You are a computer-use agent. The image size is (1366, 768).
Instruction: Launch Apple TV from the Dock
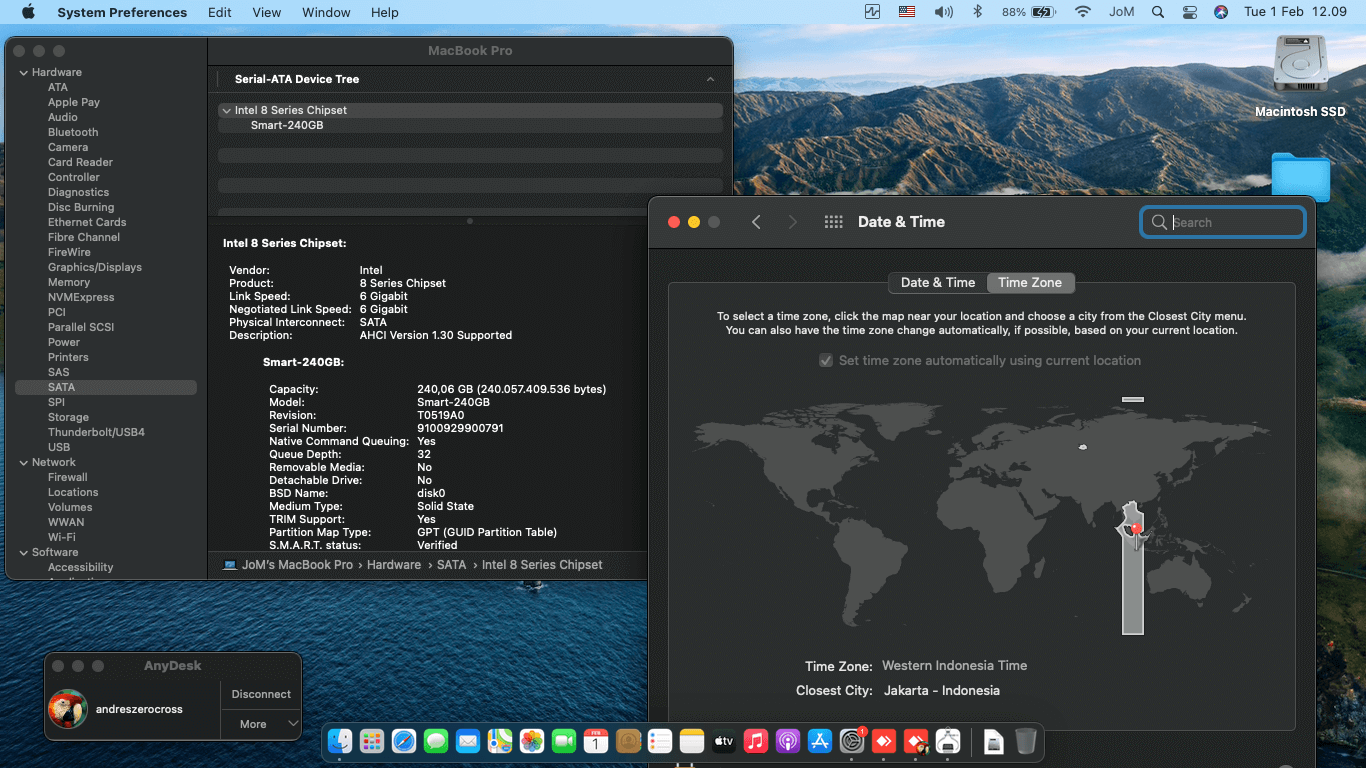pyautogui.click(x=724, y=741)
